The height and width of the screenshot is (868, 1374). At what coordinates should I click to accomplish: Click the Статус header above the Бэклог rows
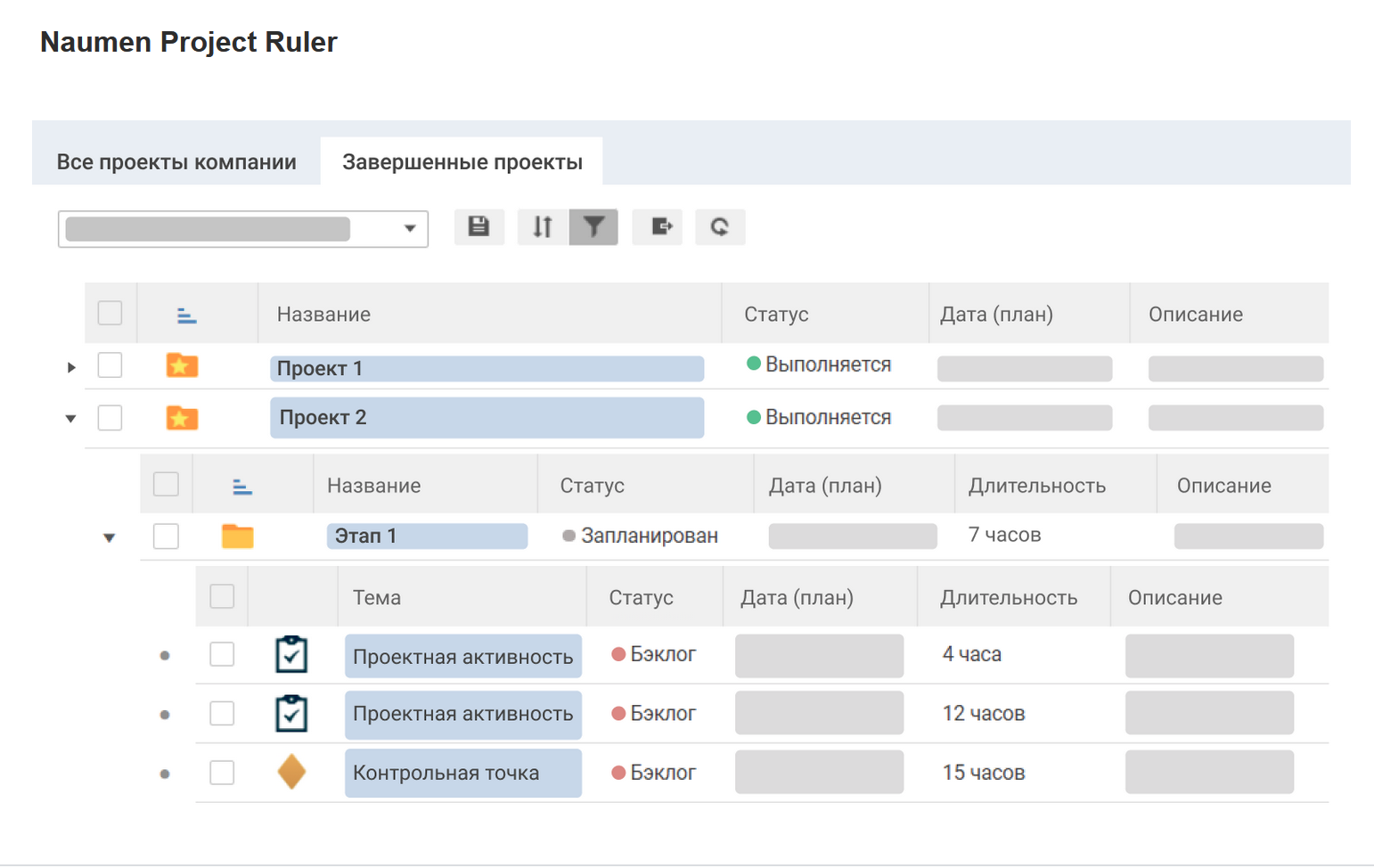[641, 597]
